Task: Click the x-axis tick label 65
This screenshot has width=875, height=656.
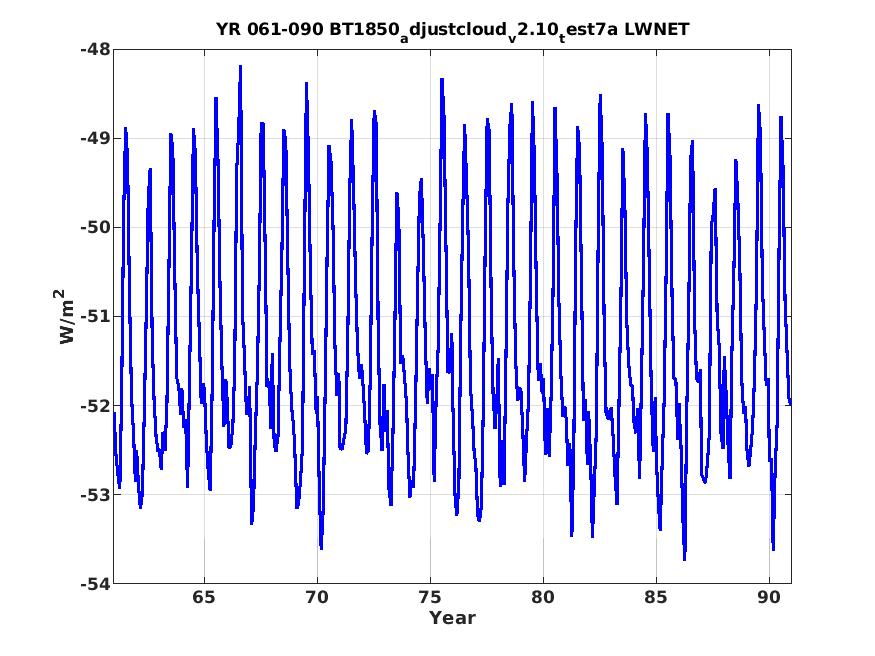Action: 204,597
